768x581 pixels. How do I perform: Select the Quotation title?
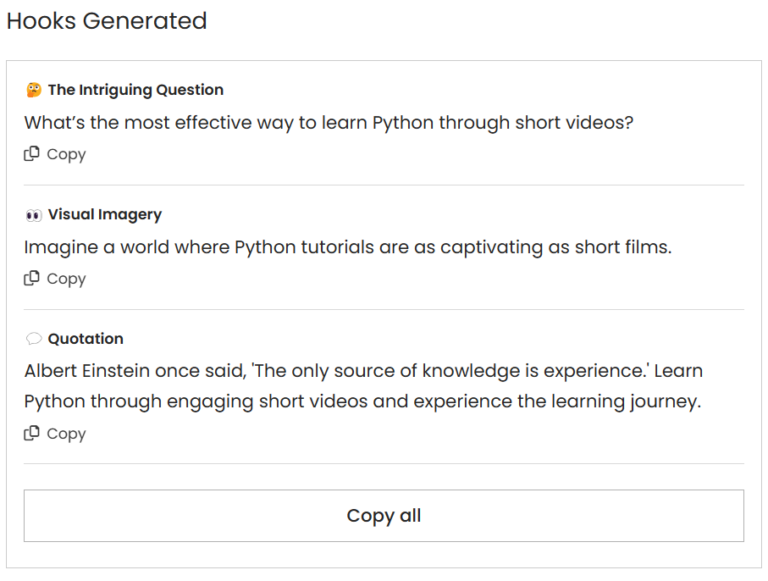[x=86, y=339]
